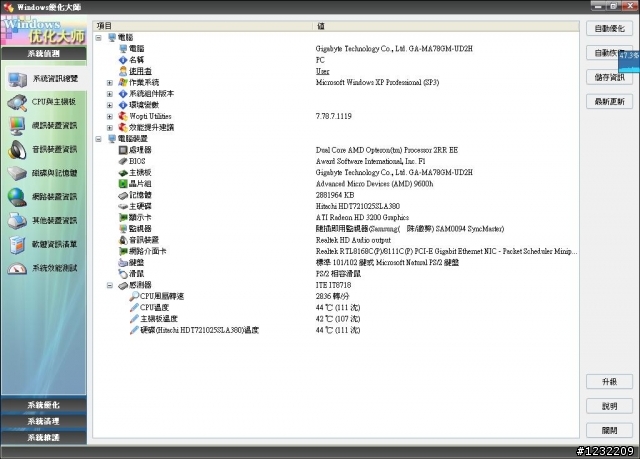640x459 pixels.
Task: Select 使用者 user row icon
Action: pyautogui.click(x=123, y=71)
